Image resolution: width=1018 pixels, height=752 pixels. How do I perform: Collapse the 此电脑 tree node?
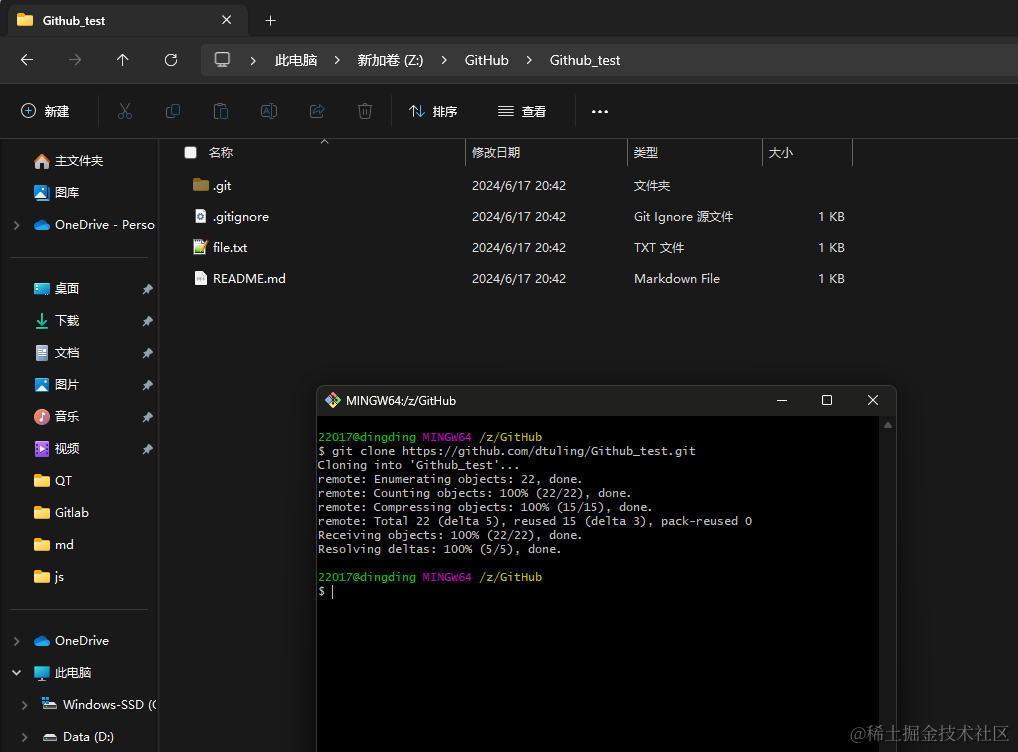(x=17, y=673)
